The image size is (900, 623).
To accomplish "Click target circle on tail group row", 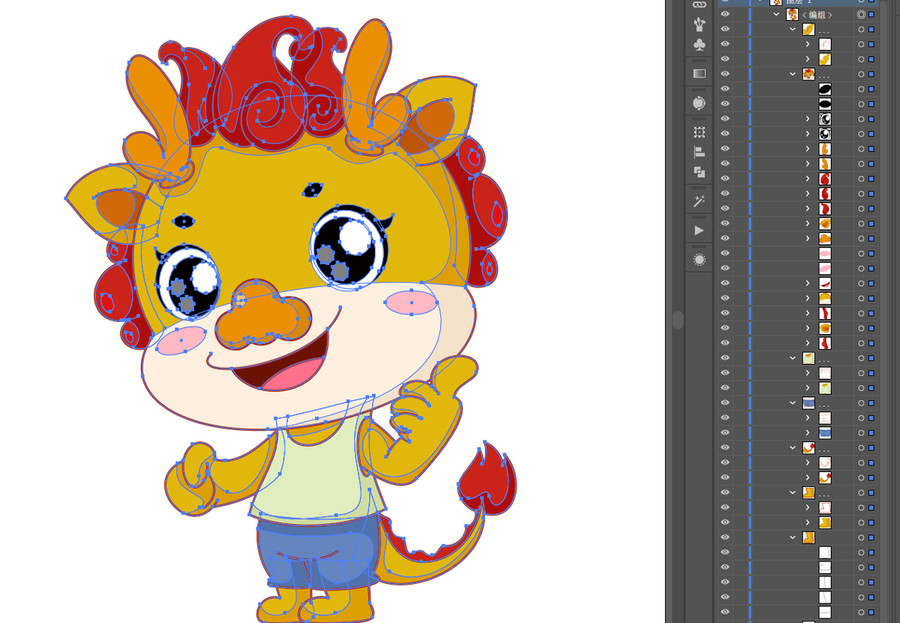I will [x=861, y=448].
